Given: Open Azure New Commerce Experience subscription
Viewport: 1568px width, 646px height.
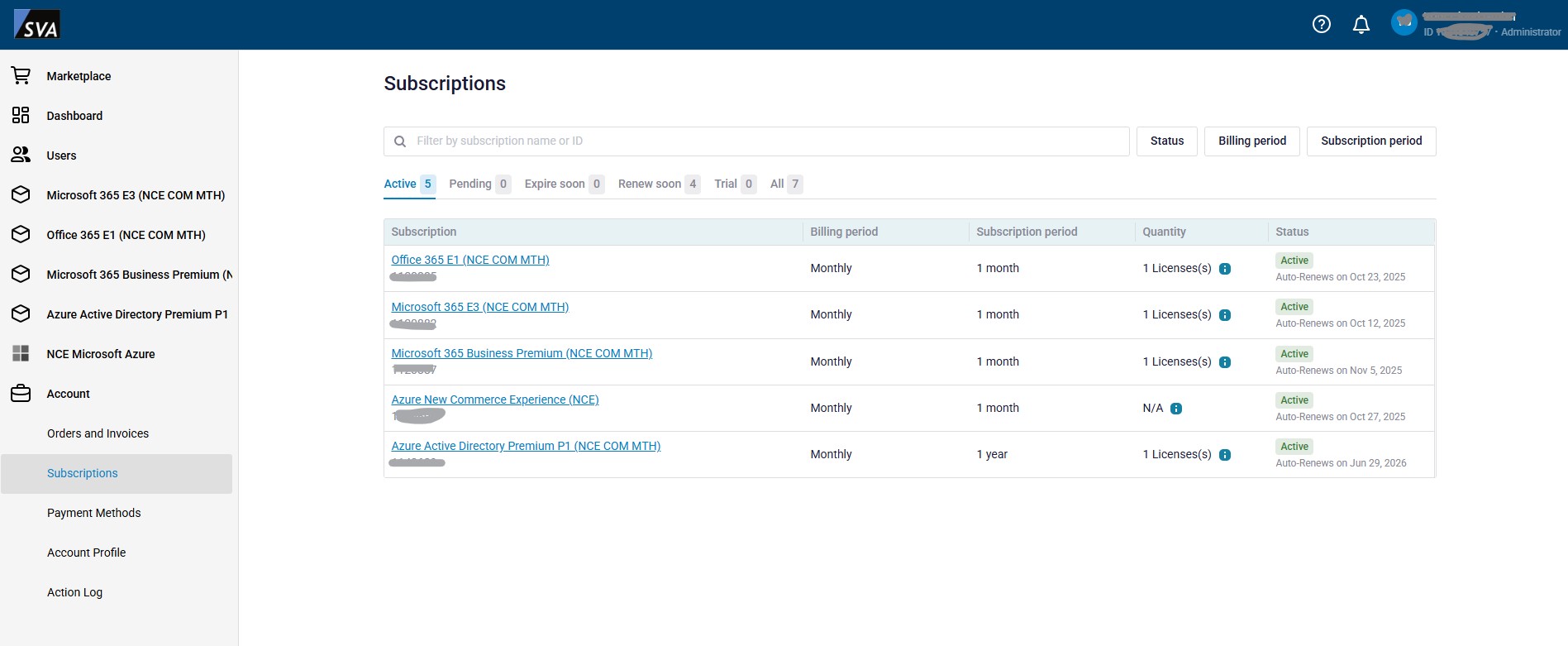Looking at the screenshot, I should point(494,400).
